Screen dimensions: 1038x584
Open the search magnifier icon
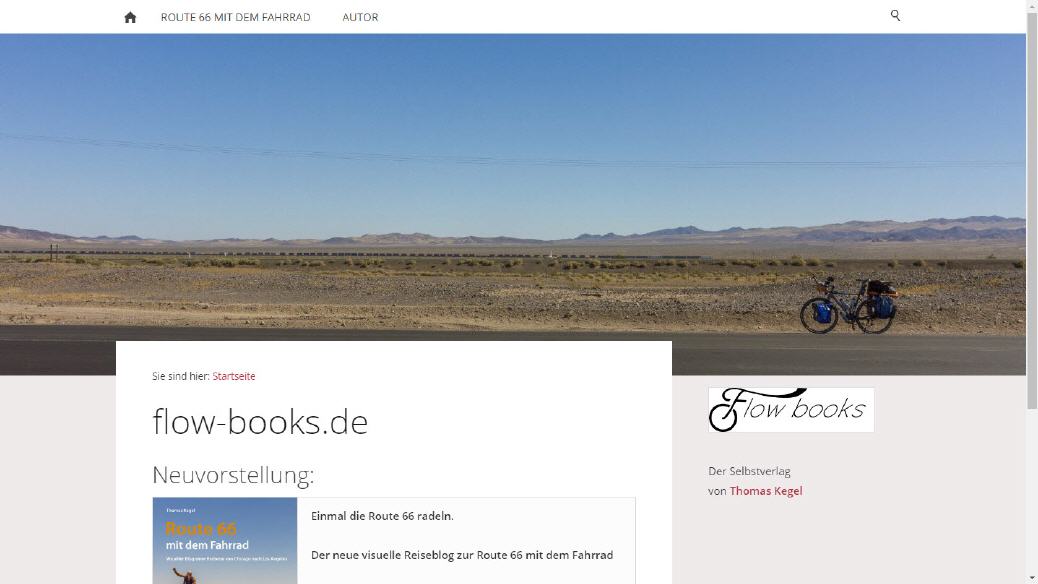pos(895,15)
